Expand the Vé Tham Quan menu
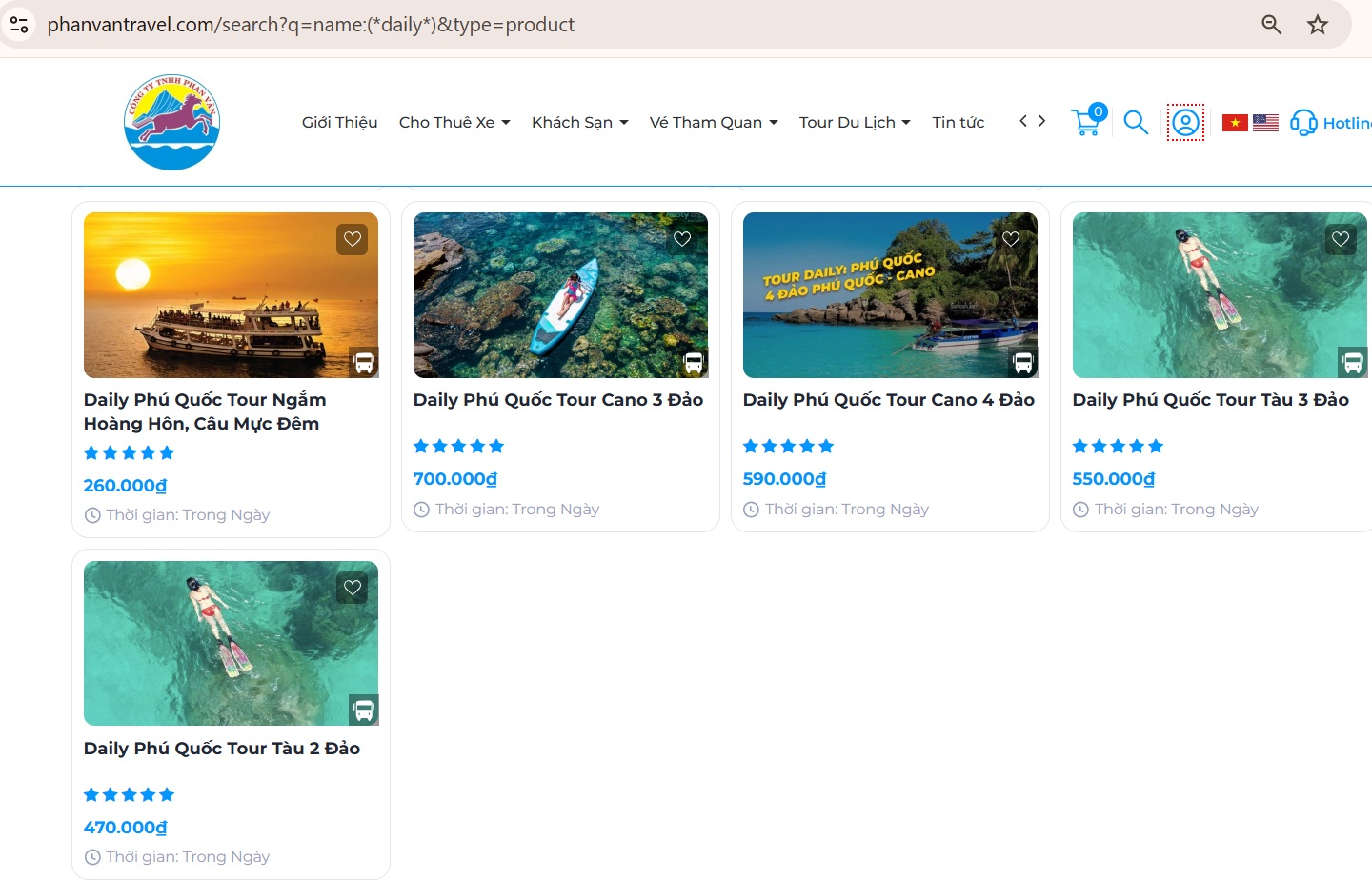Viewport: 1372px width, 881px height. coord(713,122)
